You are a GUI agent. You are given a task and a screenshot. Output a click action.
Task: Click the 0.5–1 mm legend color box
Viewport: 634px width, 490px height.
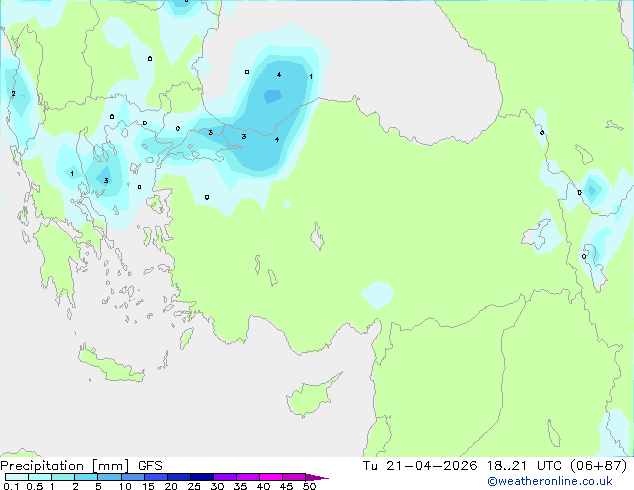tap(40, 477)
